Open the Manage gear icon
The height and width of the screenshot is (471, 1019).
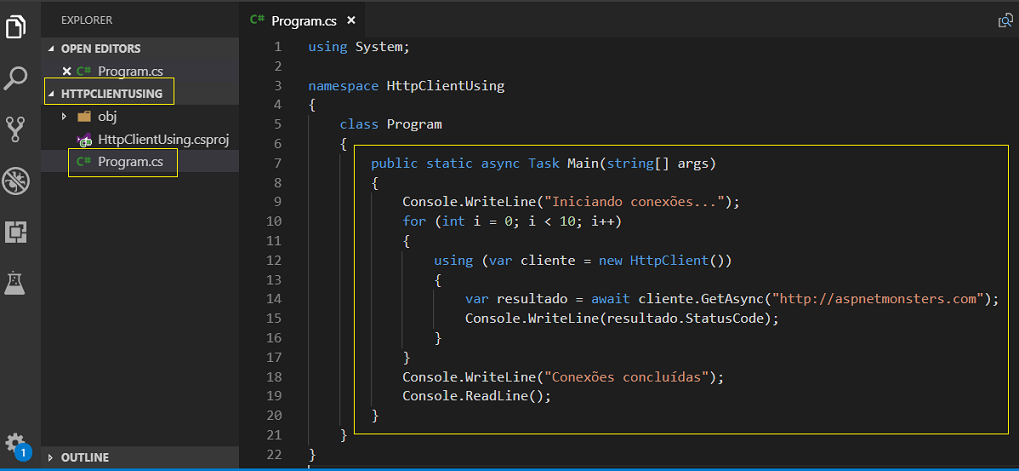click(14, 443)
